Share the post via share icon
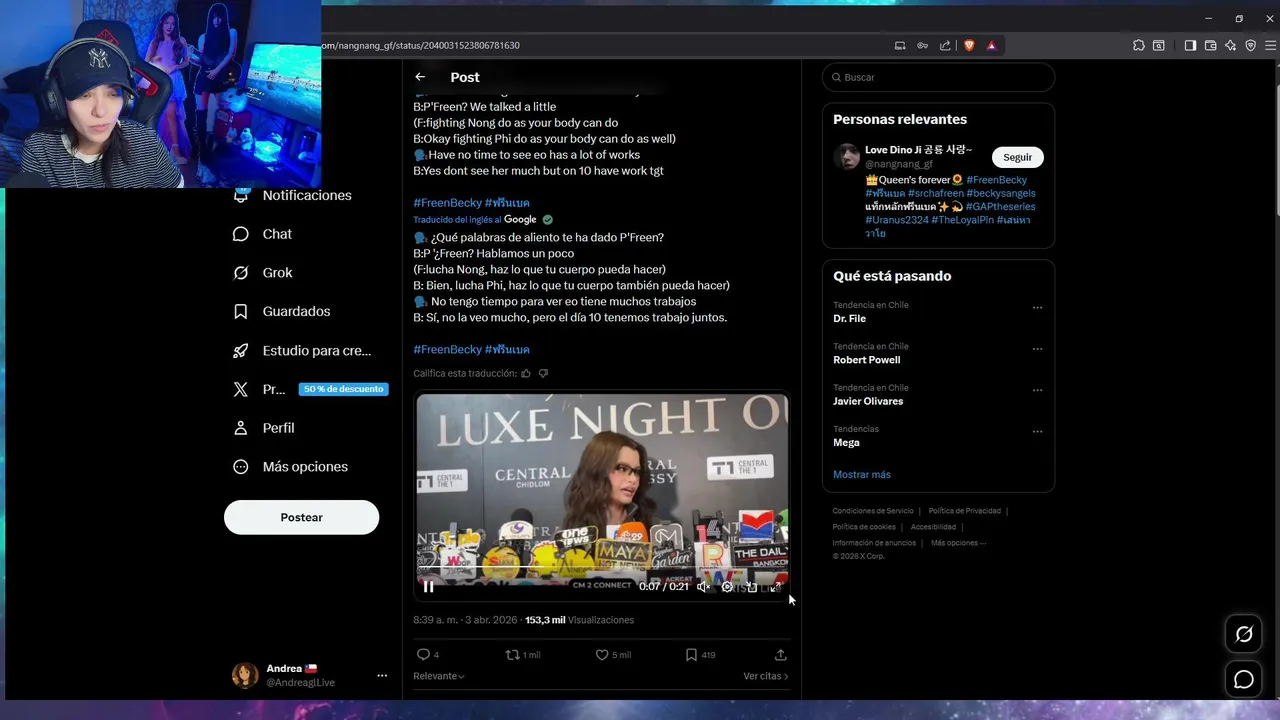 point(781,655)
